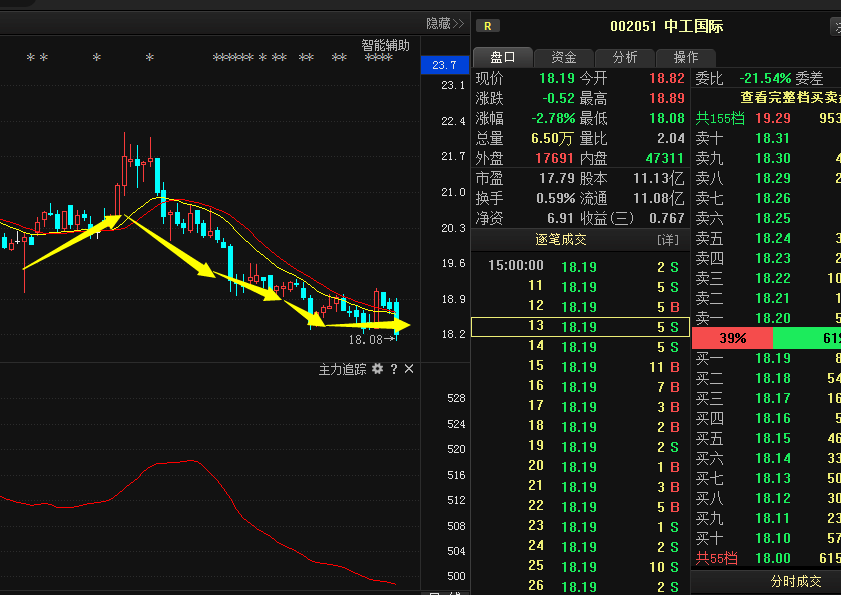Click the 现价 value 18.19
The image size is (841, 595).
point(556,78)
